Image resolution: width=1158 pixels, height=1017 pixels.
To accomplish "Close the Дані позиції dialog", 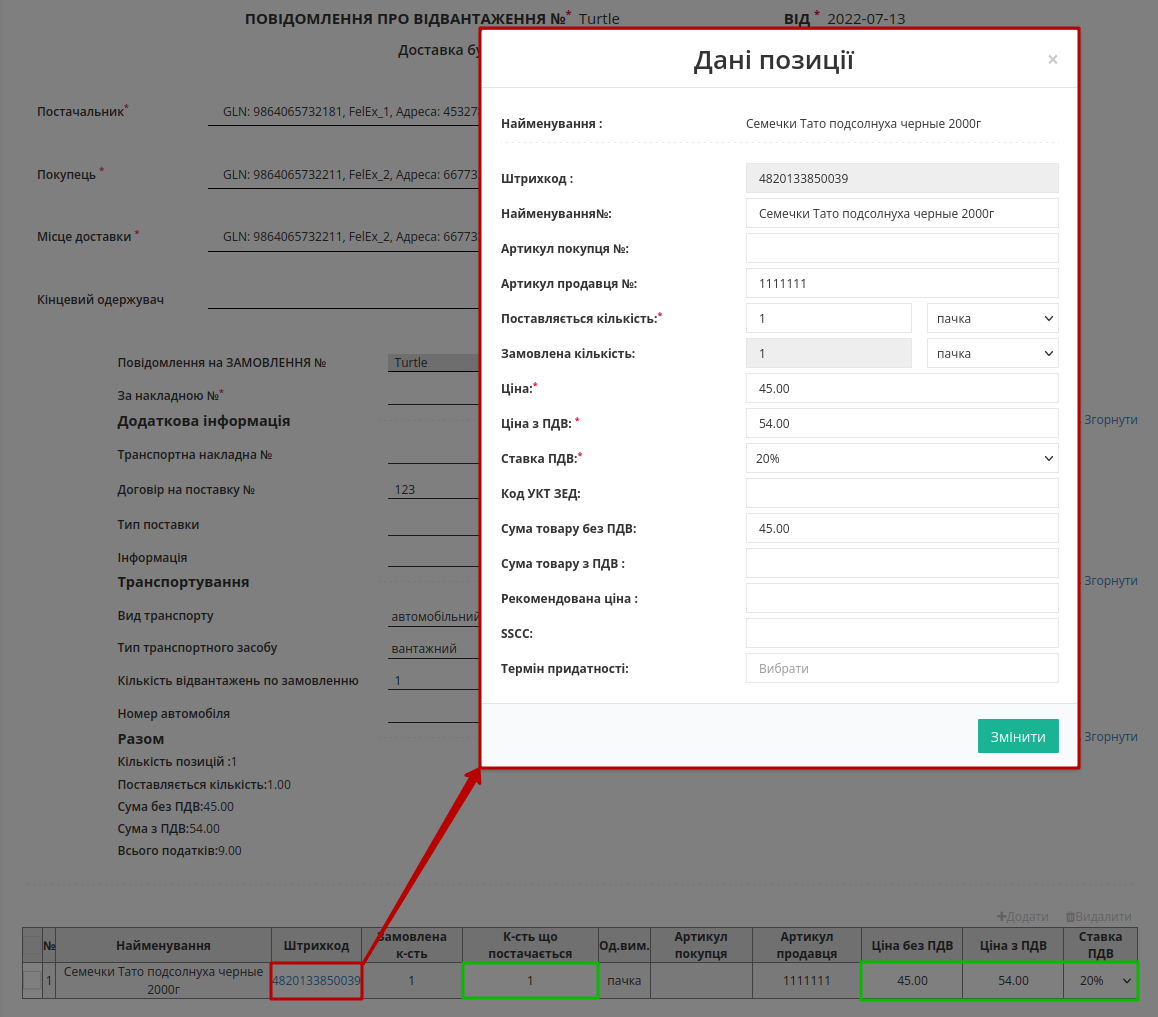I will point(1052,60).
